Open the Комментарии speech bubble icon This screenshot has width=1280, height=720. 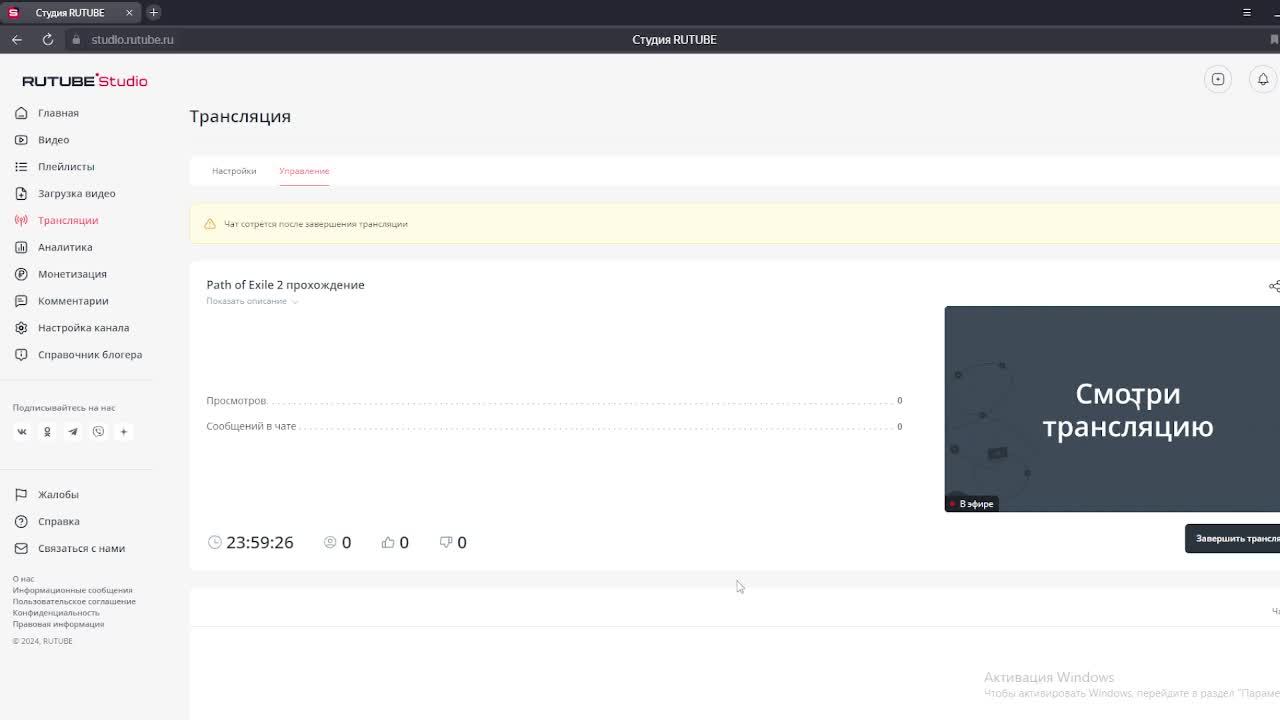coord(21,301)
